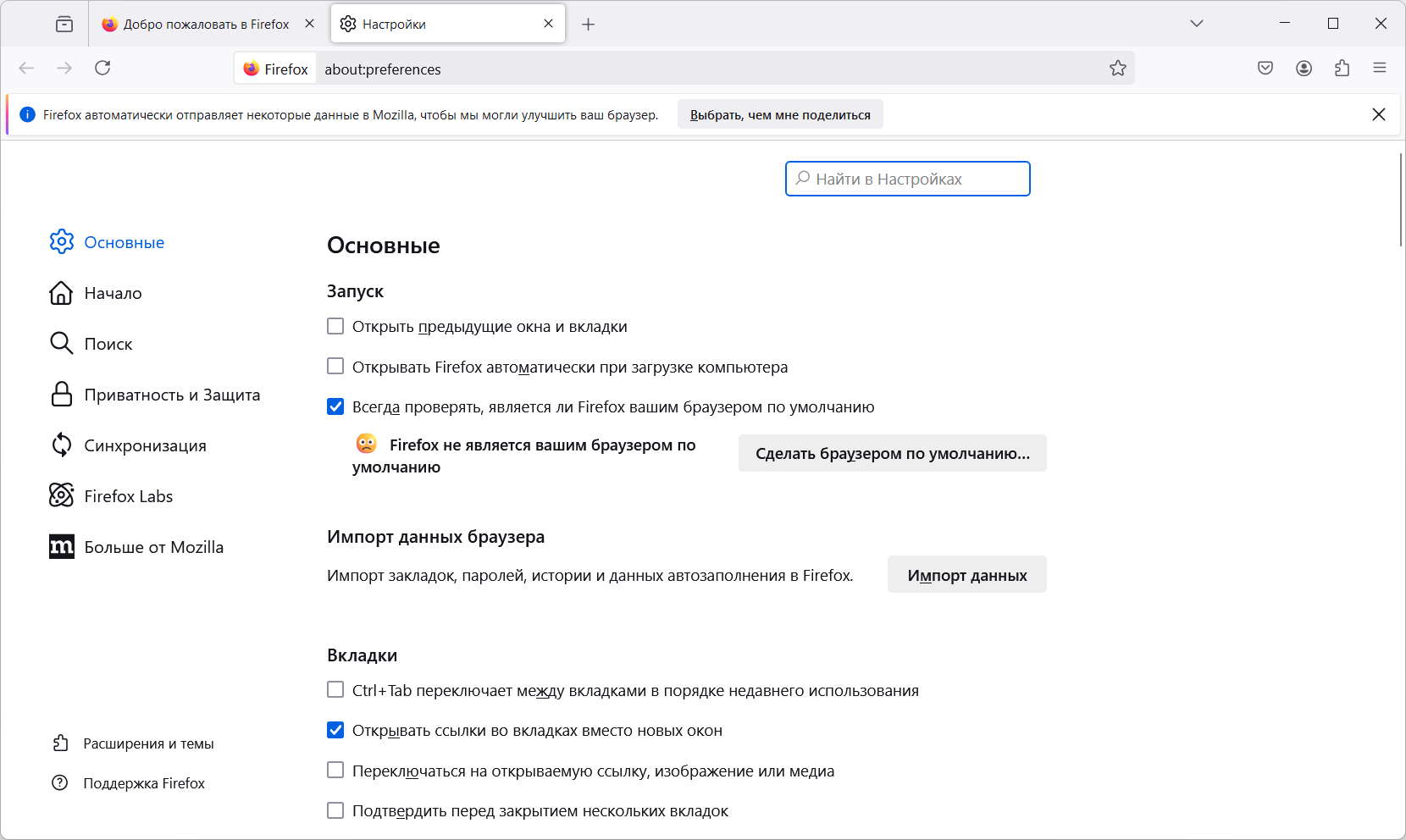
Task: Close the 'Добро пожаловать в Firefox' tab
Action: 310,24
